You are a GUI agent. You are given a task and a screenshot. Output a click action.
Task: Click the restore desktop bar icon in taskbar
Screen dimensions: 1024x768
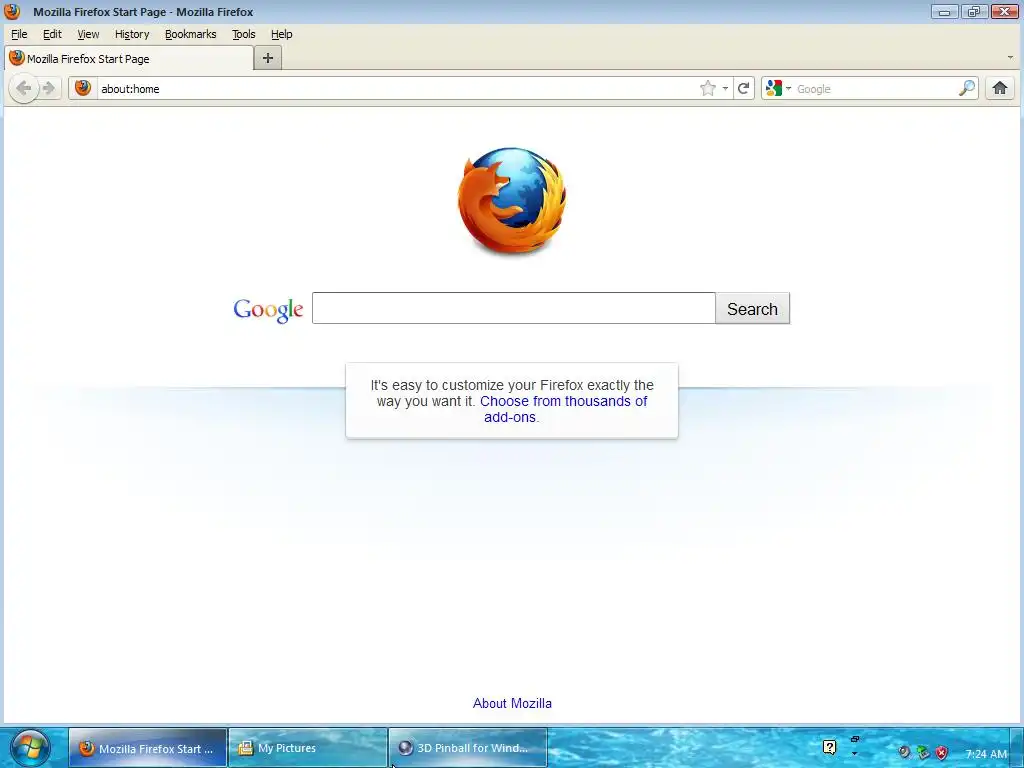(855, 739)
